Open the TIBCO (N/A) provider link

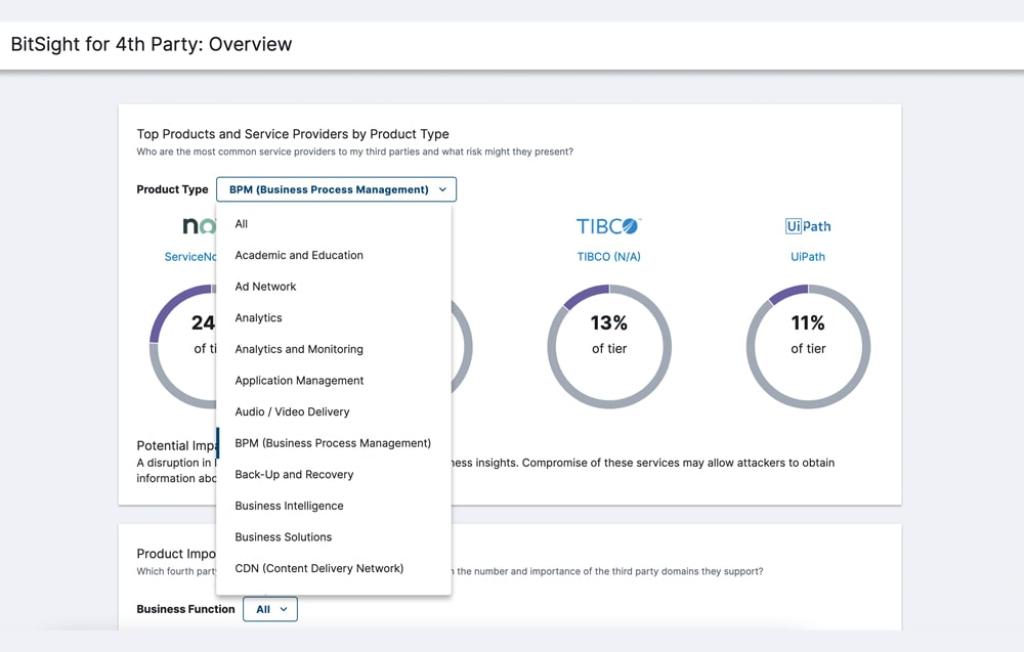point(608,257)
